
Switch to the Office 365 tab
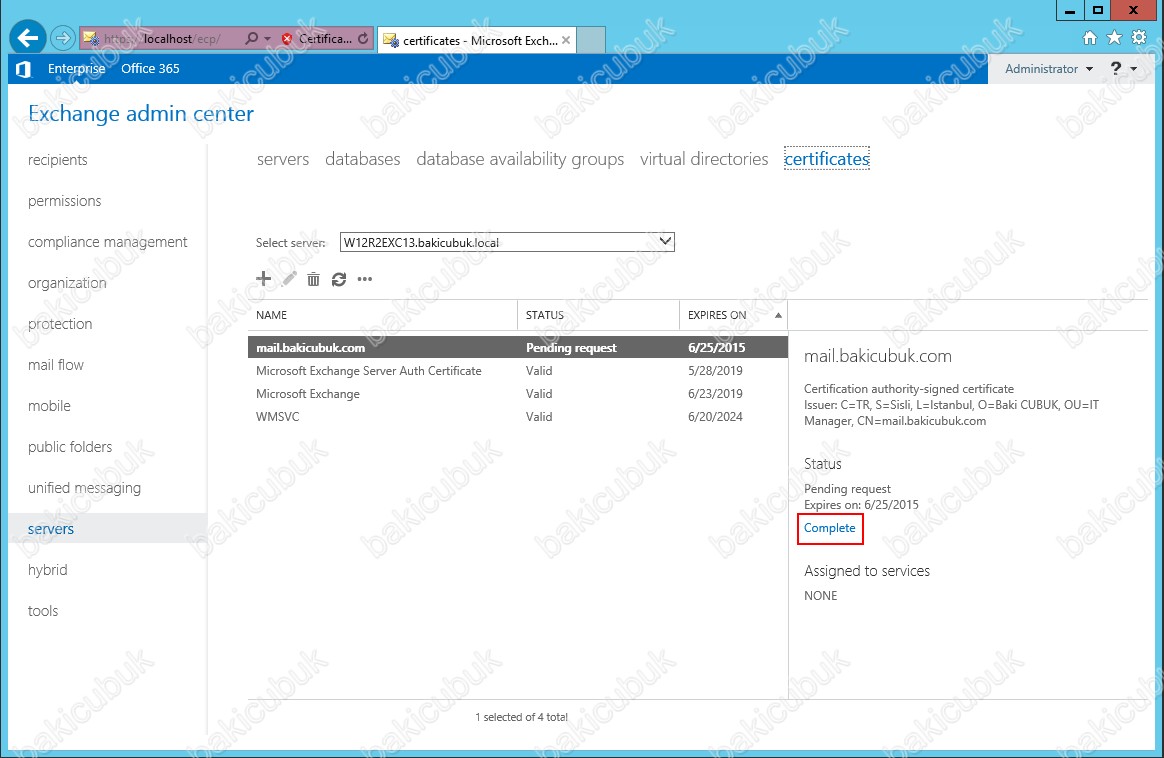(150, 68)
